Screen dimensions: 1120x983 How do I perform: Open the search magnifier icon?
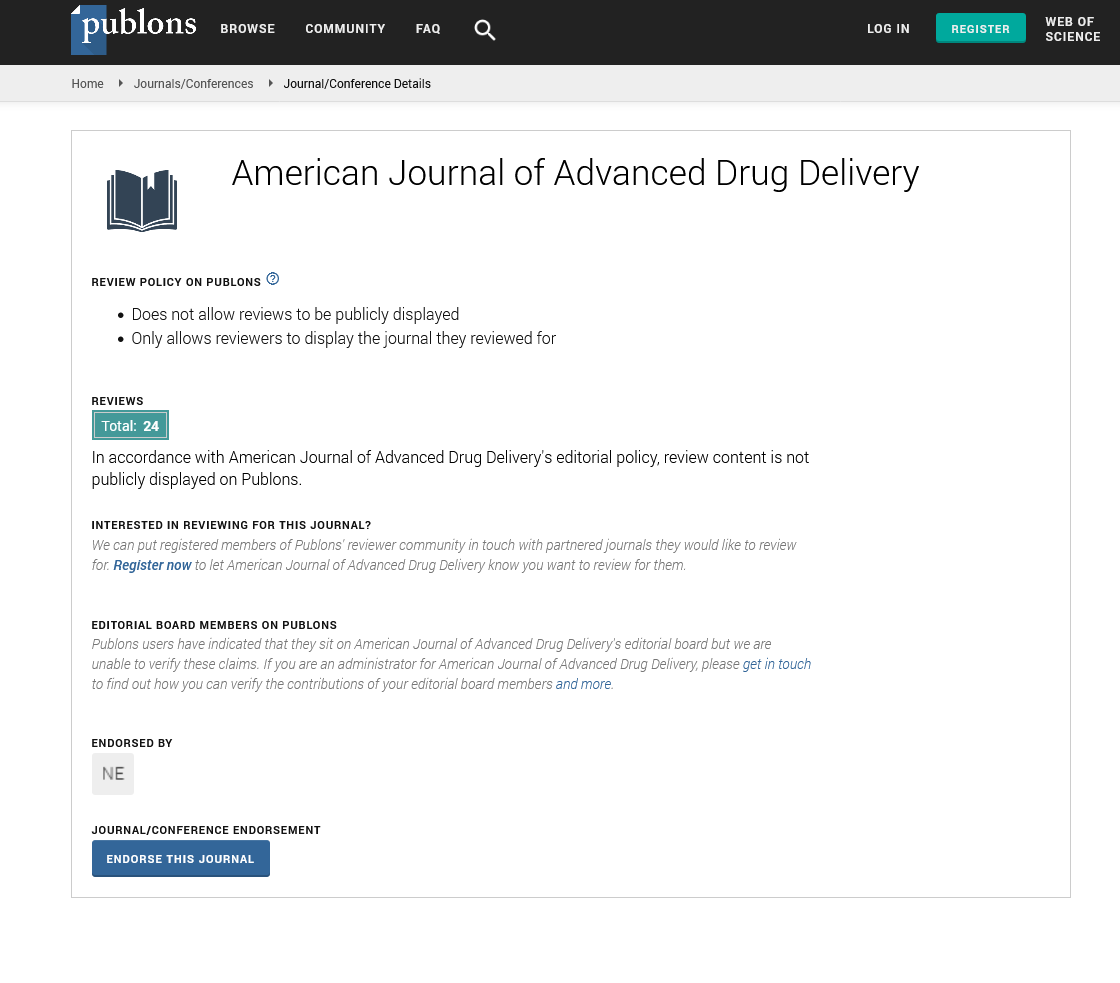point(484,30)
